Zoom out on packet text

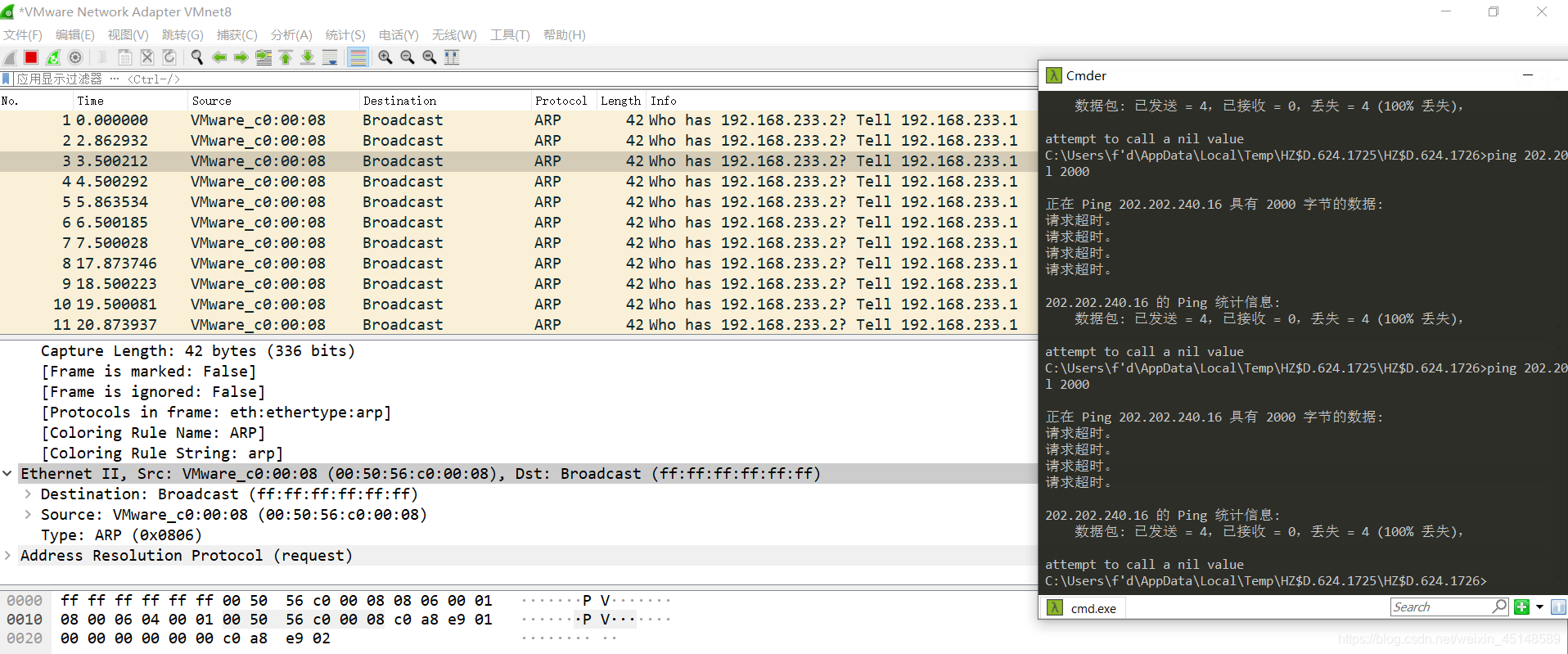408,57
